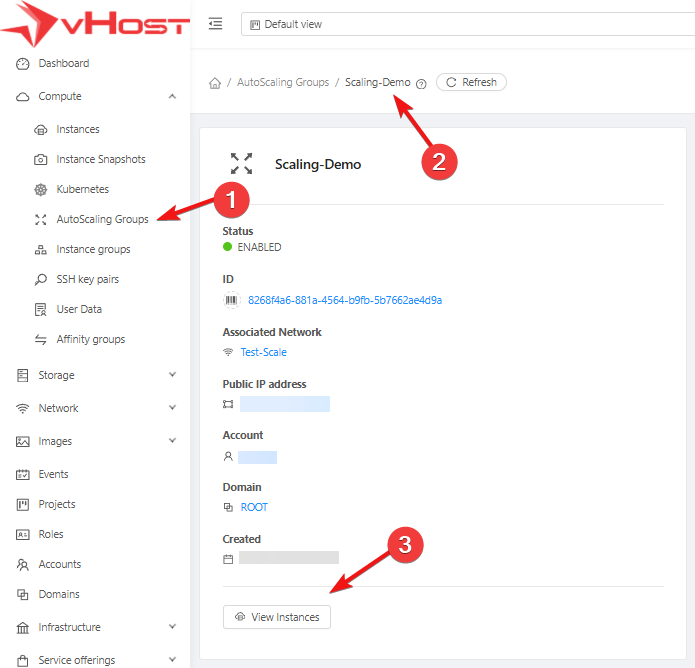
Task: Click the Instance Snapshots camera icon
Action: click(x=41, y=160)
